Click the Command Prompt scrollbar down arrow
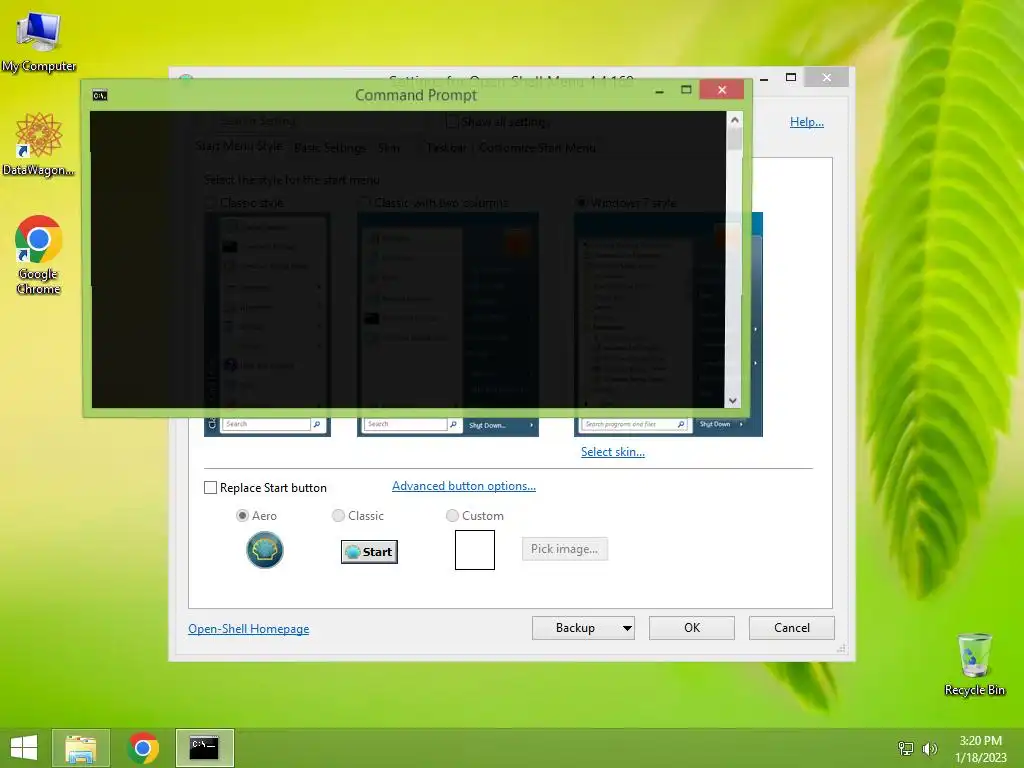Screen dimensions: 1024x768 [x=733, y=400]
